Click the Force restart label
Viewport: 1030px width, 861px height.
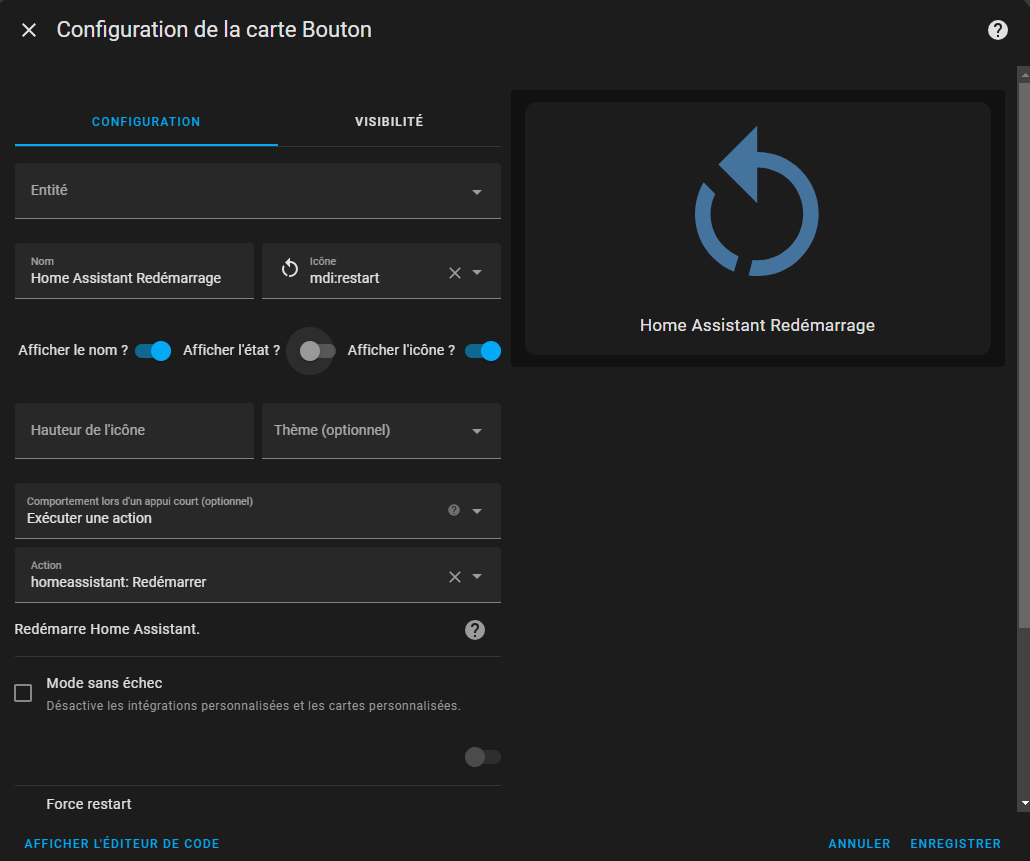89,804
